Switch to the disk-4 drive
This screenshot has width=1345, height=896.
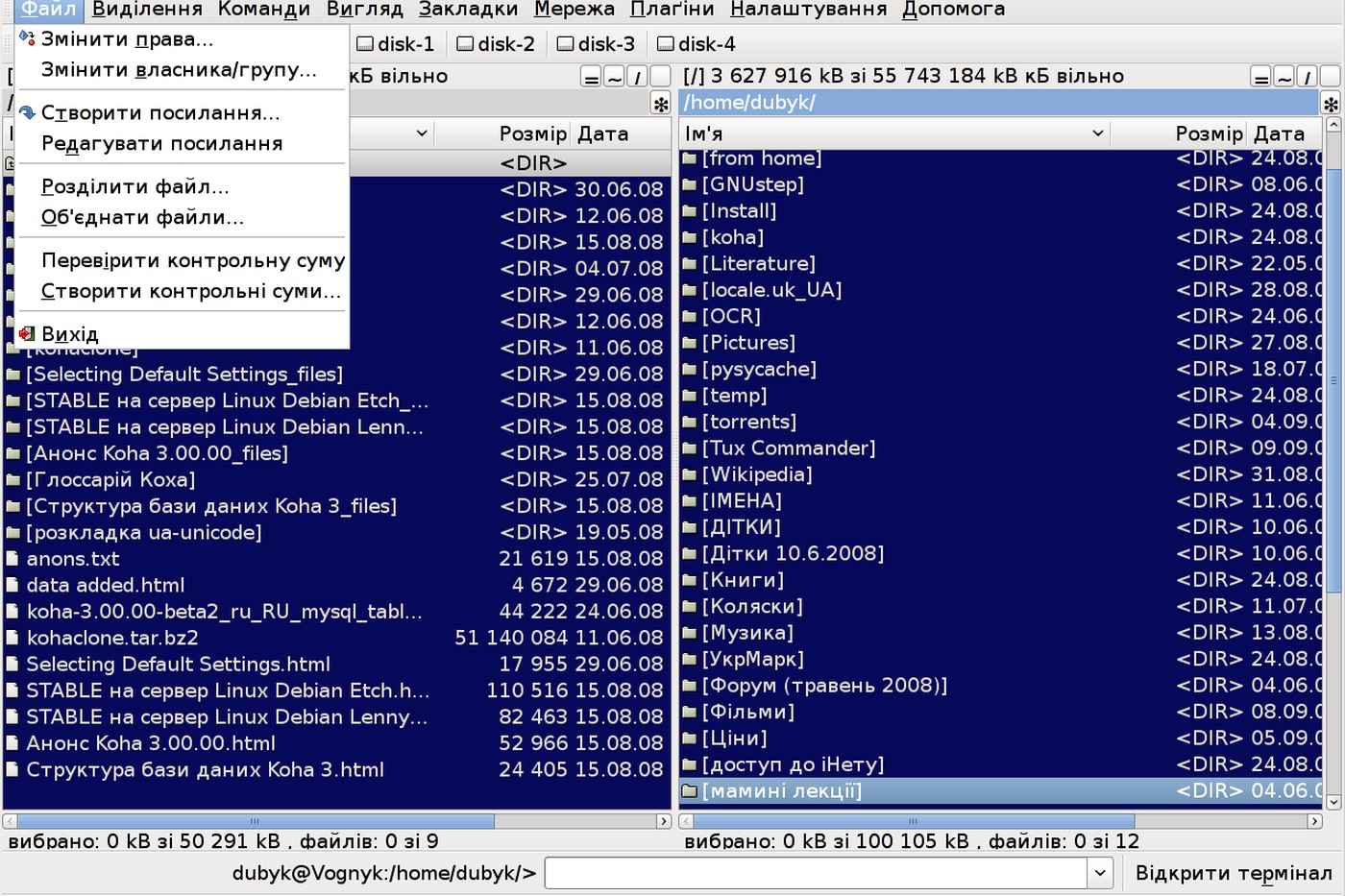(697, 44)
